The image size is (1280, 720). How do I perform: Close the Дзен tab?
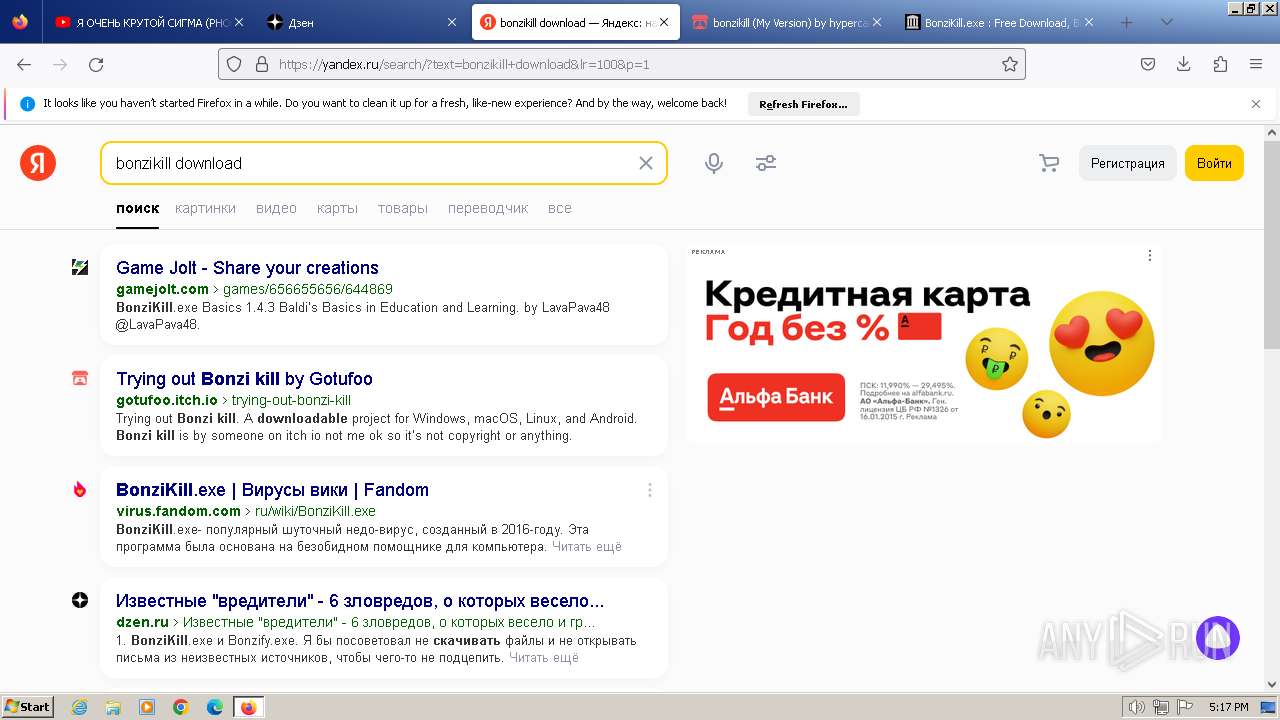click(452, 22)
